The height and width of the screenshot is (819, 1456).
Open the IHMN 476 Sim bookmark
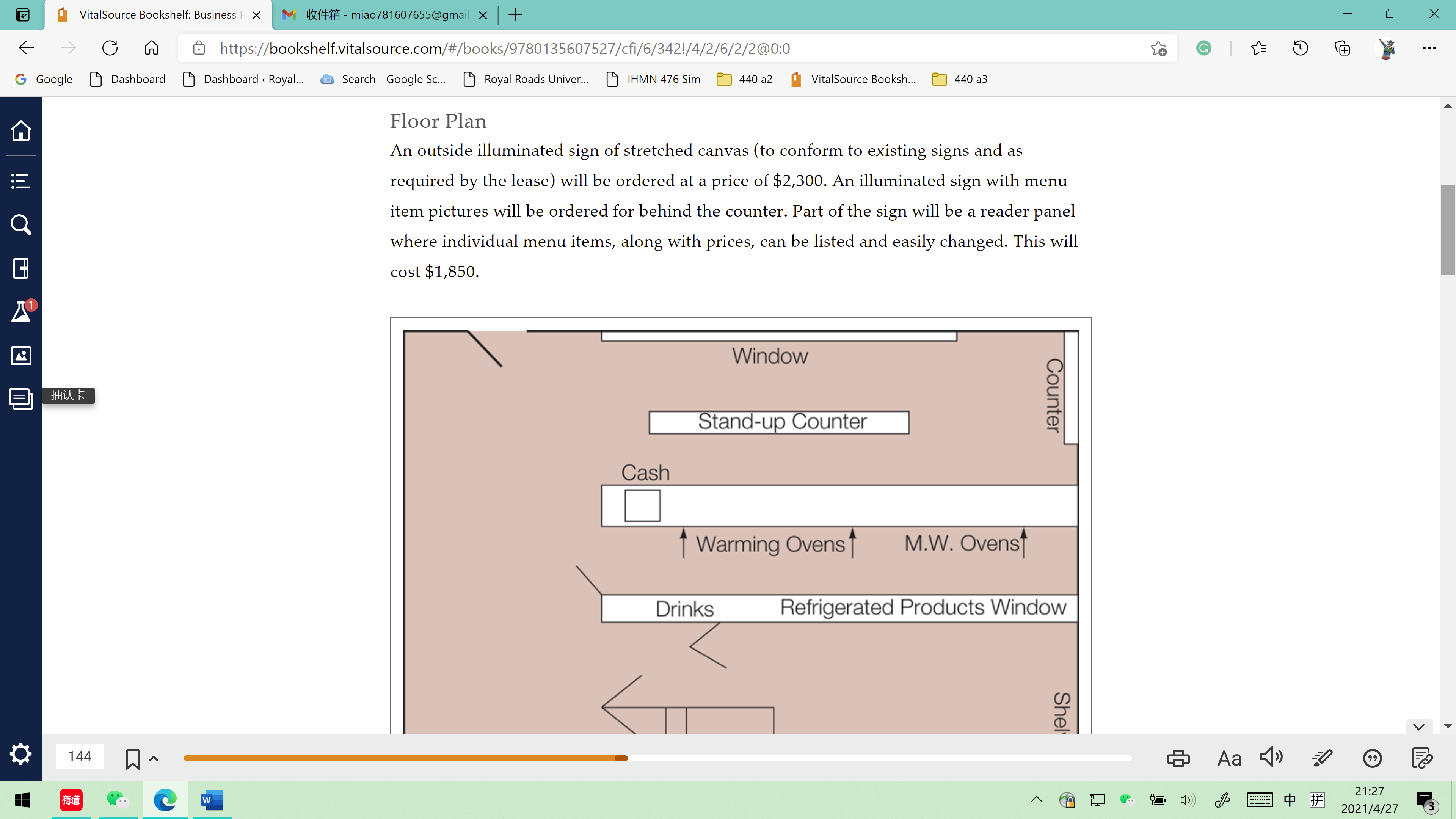(x=653, y=79)
